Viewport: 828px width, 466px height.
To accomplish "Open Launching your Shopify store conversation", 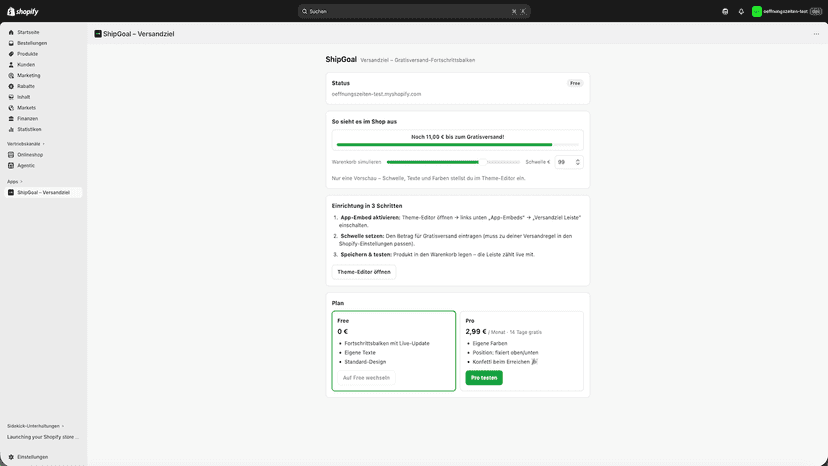I will (43, 437).
